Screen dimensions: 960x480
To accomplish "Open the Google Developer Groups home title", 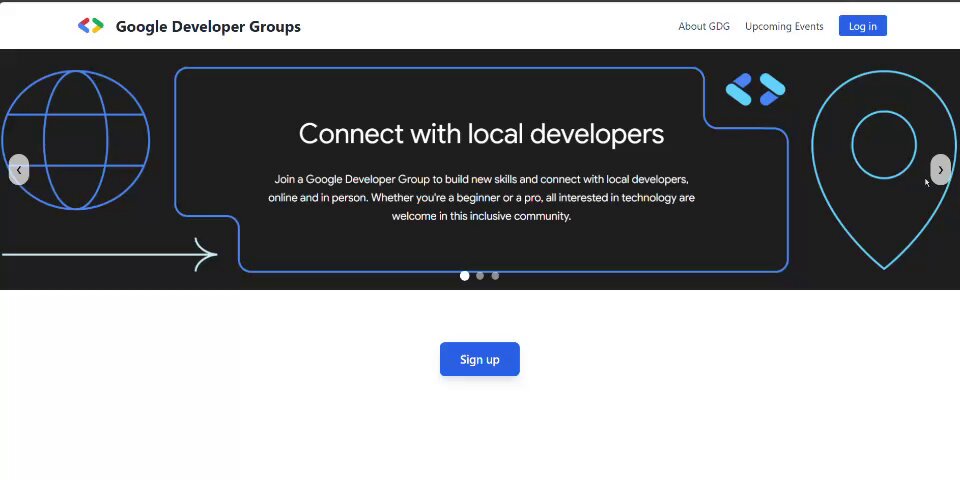I will click(x=208, y=26).
